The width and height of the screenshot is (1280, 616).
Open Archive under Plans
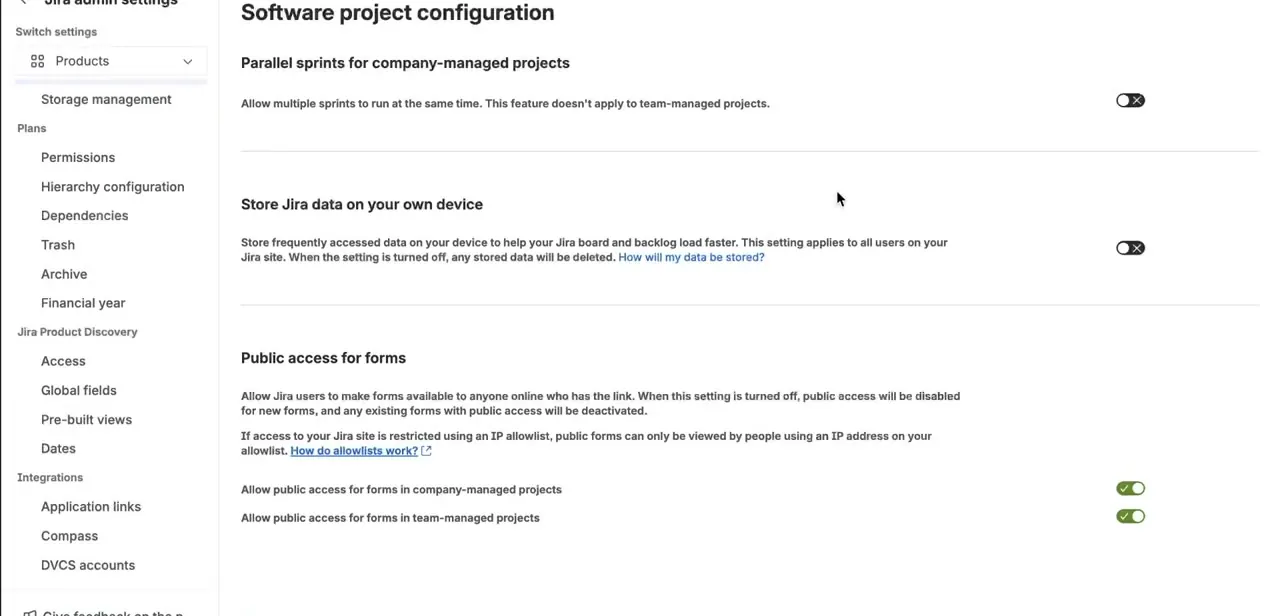click(64, 273)
